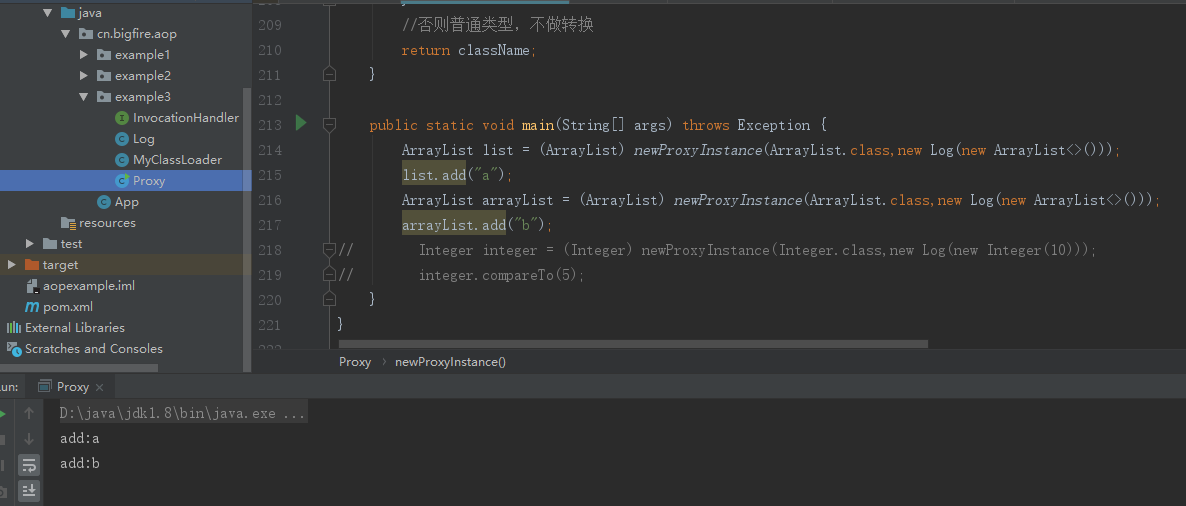This screenshot has height=506, width=1186.
Task: Click the aopexample.iml file icon
Action: tap(32, 287)
